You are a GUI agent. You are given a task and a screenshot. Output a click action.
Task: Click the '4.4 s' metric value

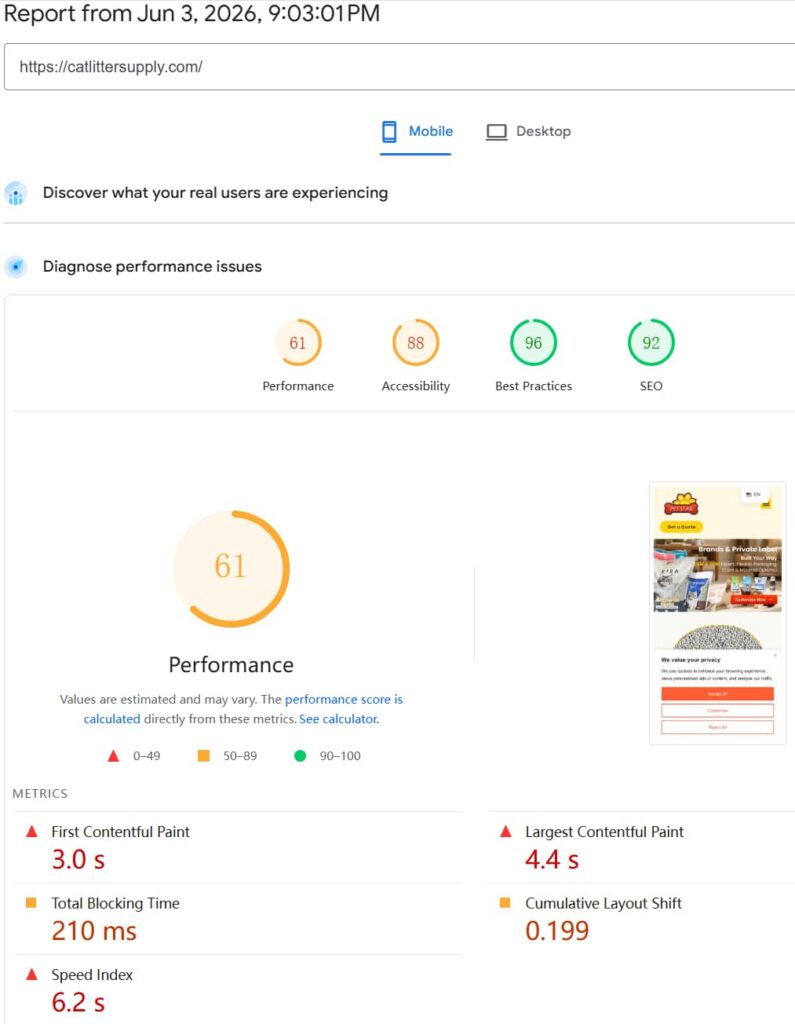pyautogui.click(x=552, y=859)
